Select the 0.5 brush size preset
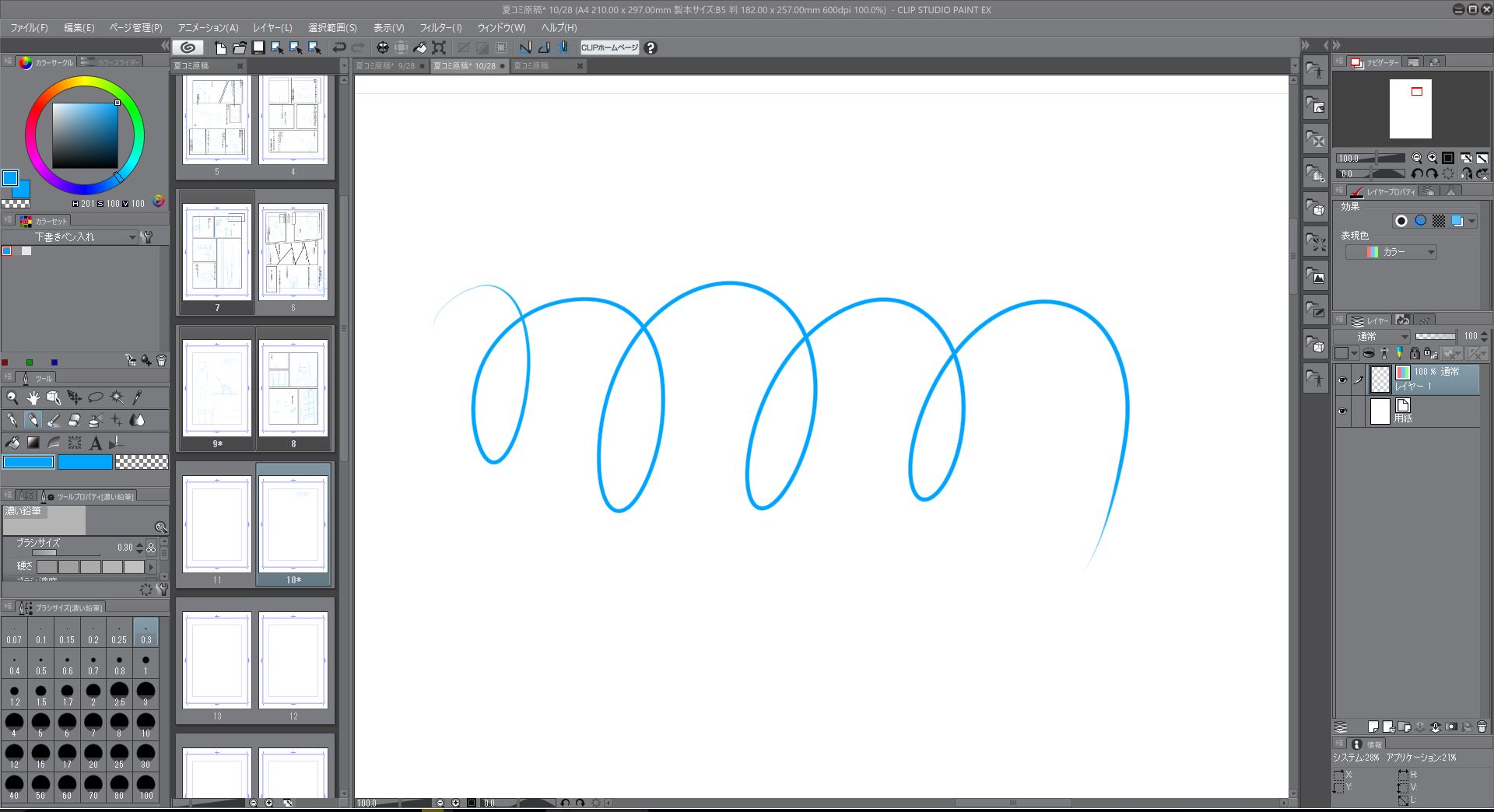 tap(40, 665)
